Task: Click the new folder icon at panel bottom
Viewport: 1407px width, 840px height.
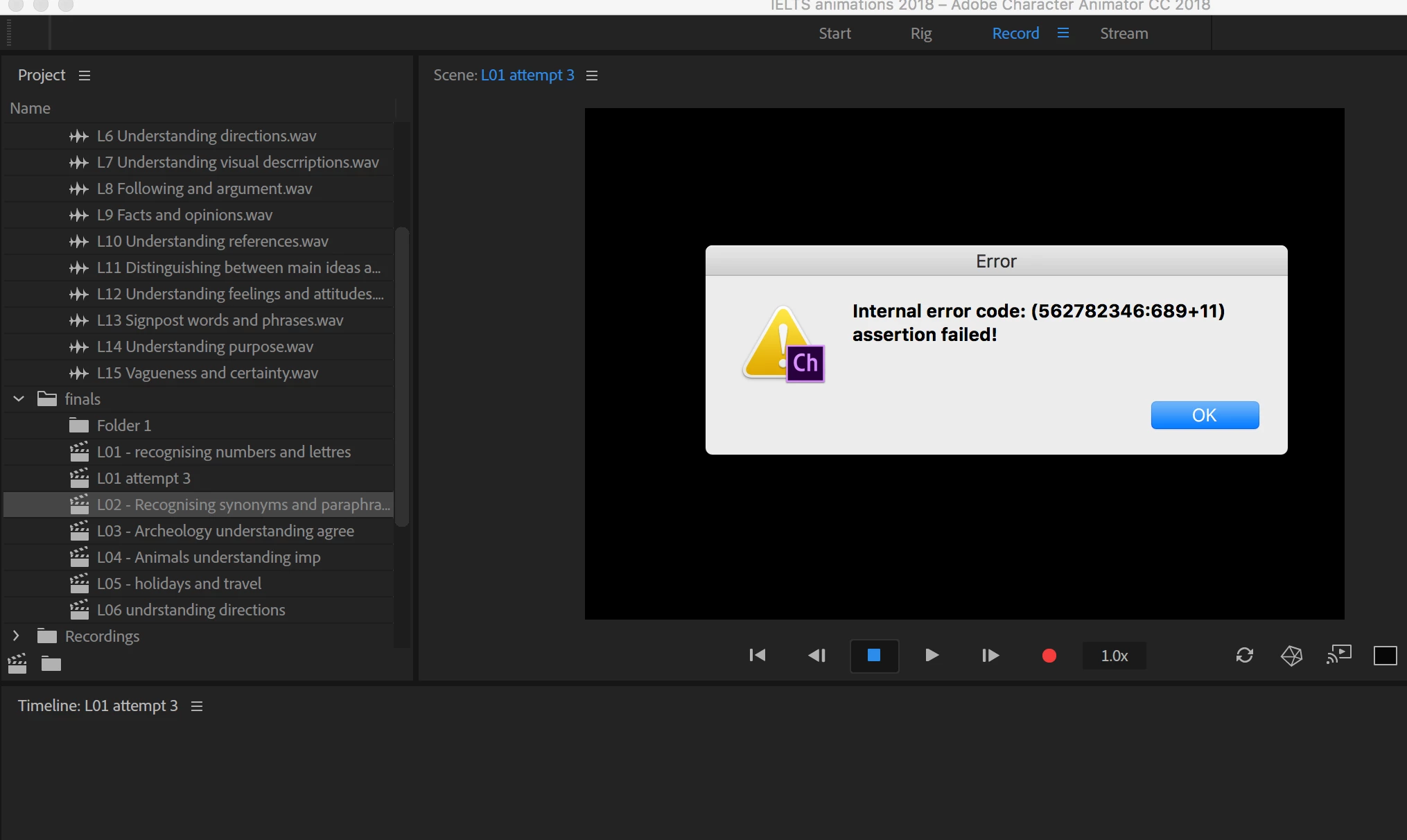Action: click(51, 664)
